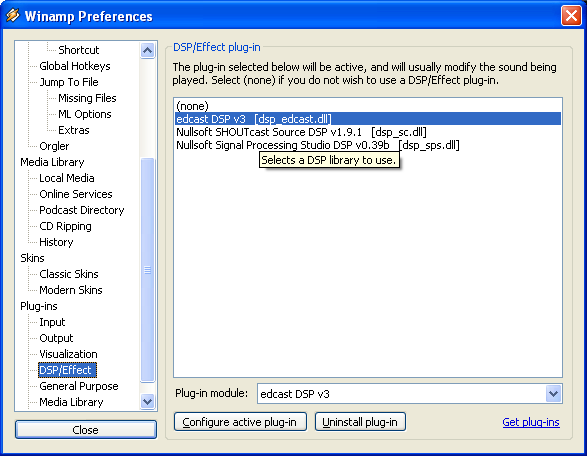Screen dimensions: 587x456
Task: Click the Plug-in module combo box field
Action: [410, 393]
